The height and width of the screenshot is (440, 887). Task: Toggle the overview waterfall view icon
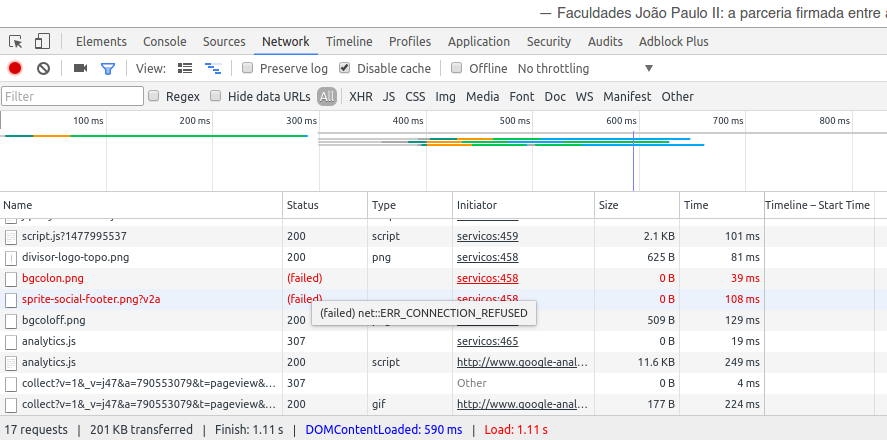click(213, 68)
